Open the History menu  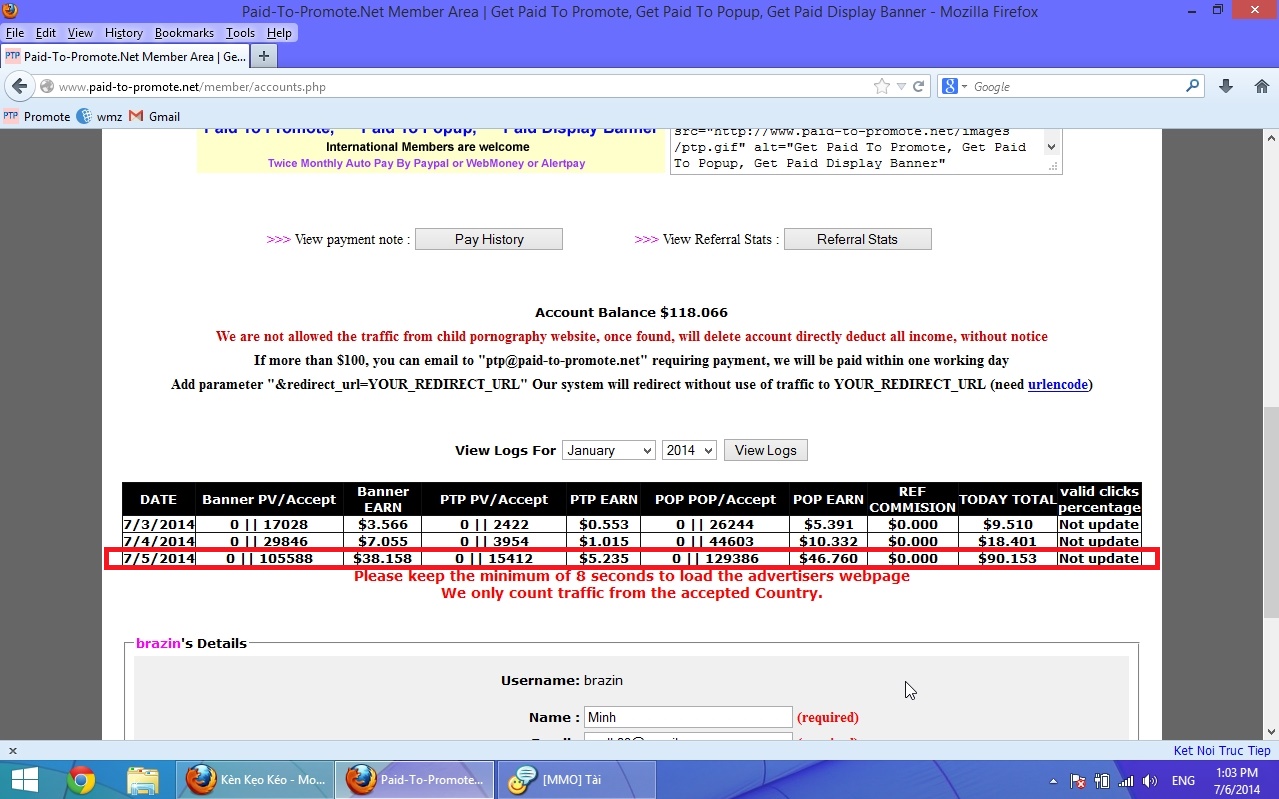point(124,33)
